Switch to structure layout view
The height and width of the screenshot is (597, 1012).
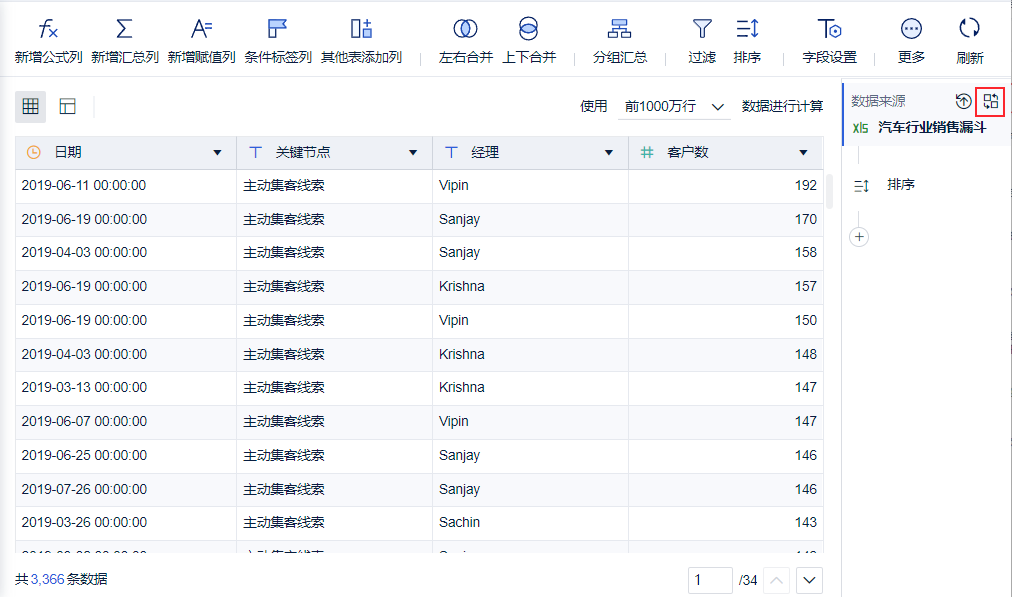tap(67, 106)
